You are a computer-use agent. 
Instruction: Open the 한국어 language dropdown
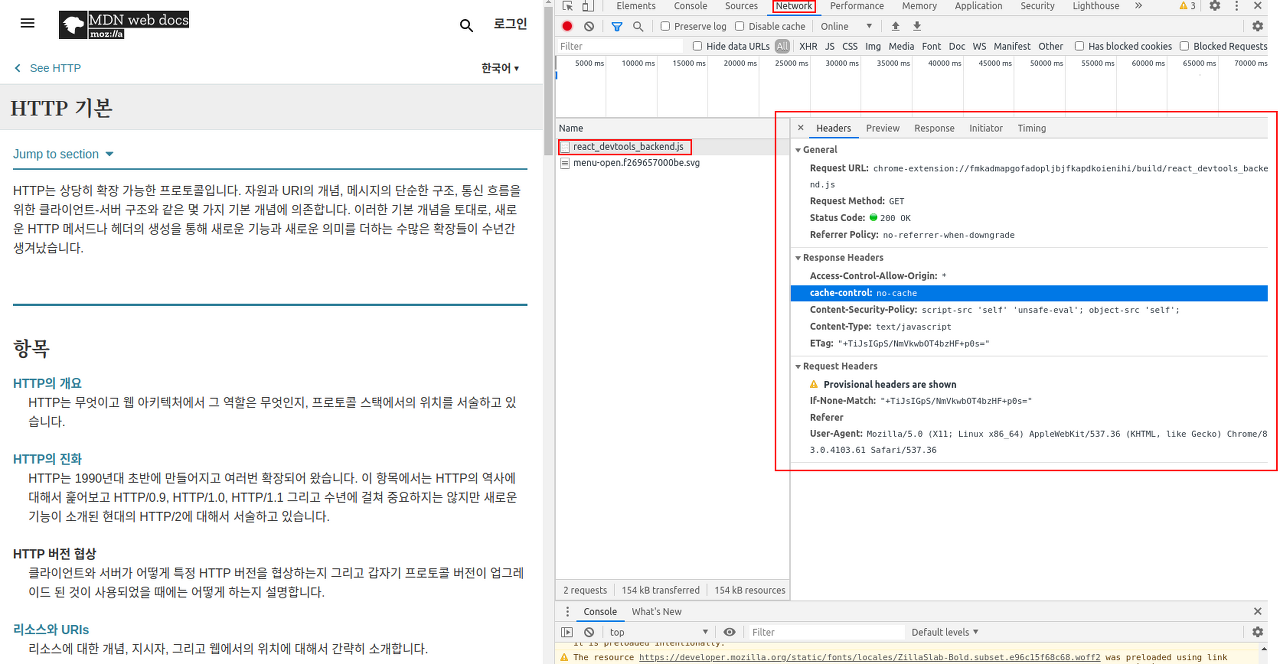tap(500, 68)
